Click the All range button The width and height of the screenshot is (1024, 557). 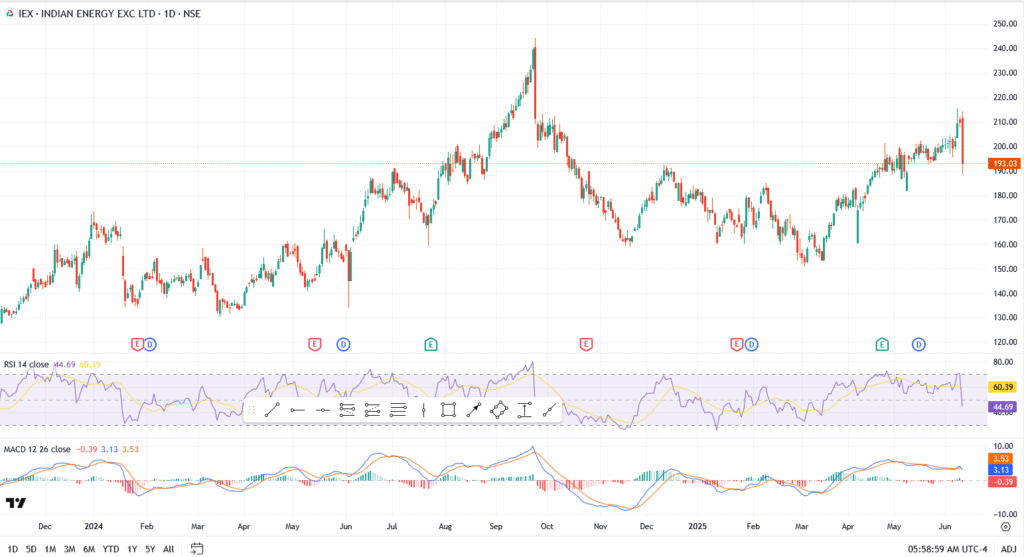(168, 549)
